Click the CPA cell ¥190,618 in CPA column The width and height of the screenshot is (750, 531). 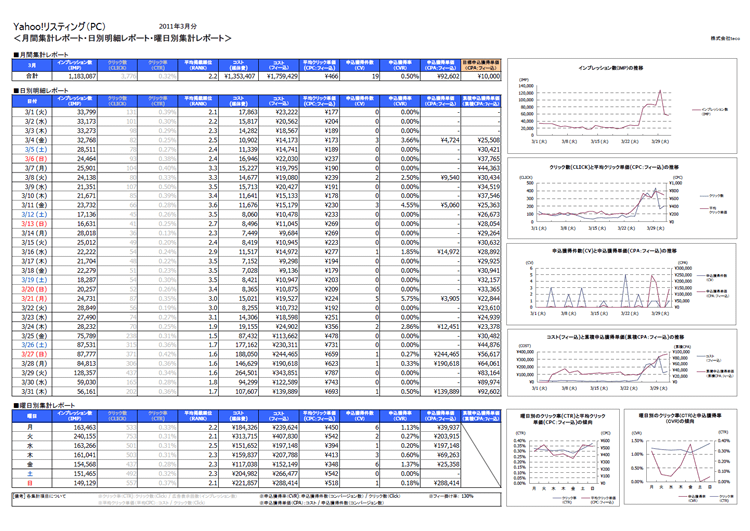tap(441, 364)
